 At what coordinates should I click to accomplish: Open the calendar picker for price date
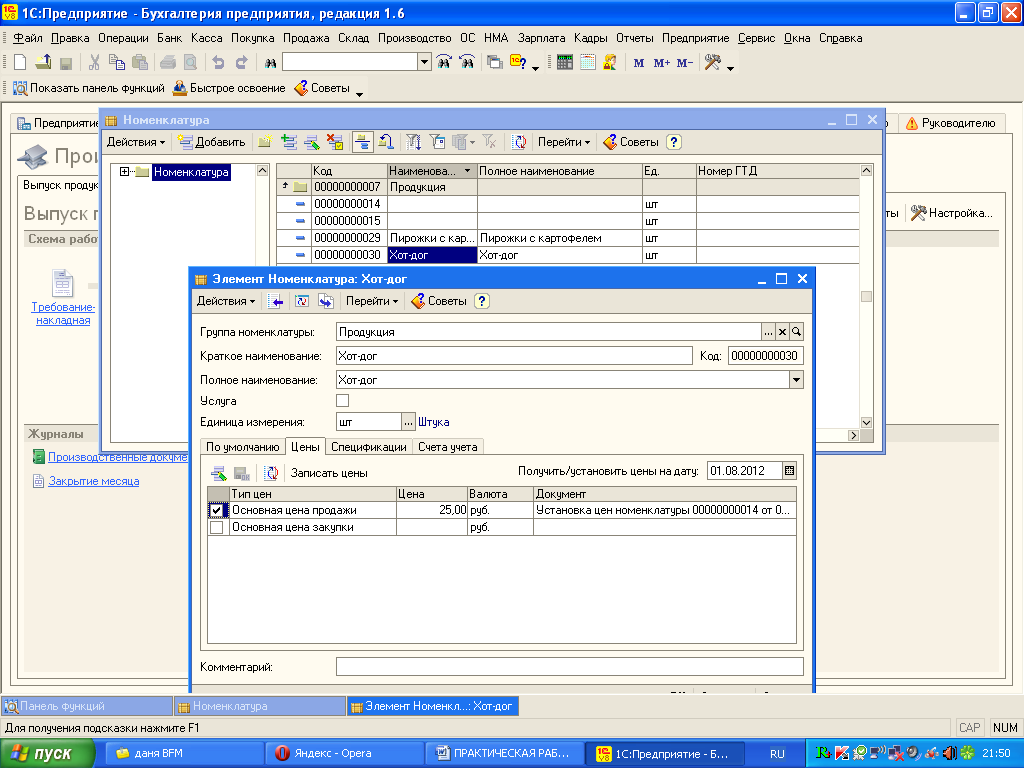[x=789, y=471]
